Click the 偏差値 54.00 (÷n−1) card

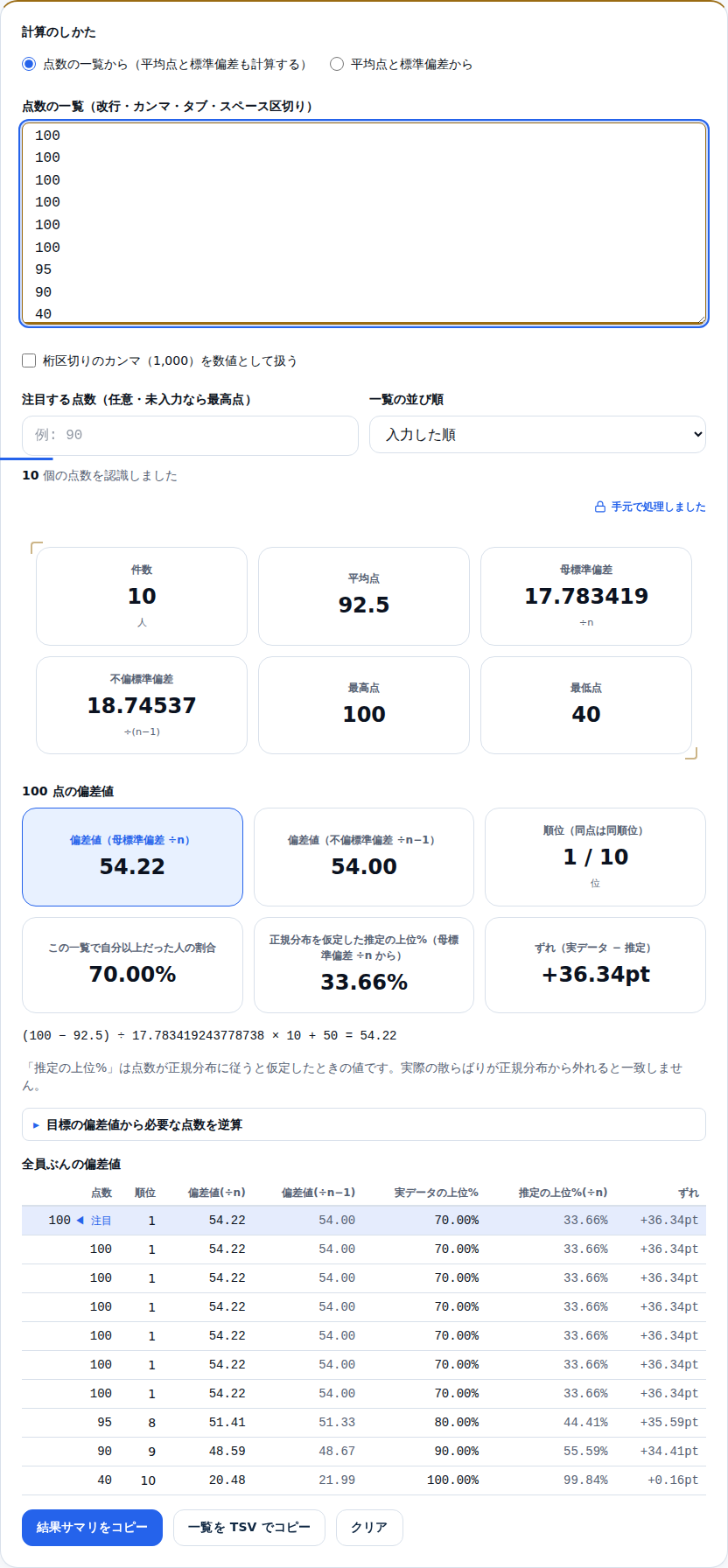click(364, 857)
